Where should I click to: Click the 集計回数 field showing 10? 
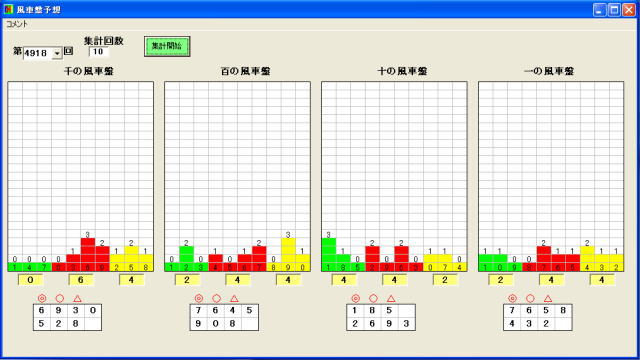98,51
